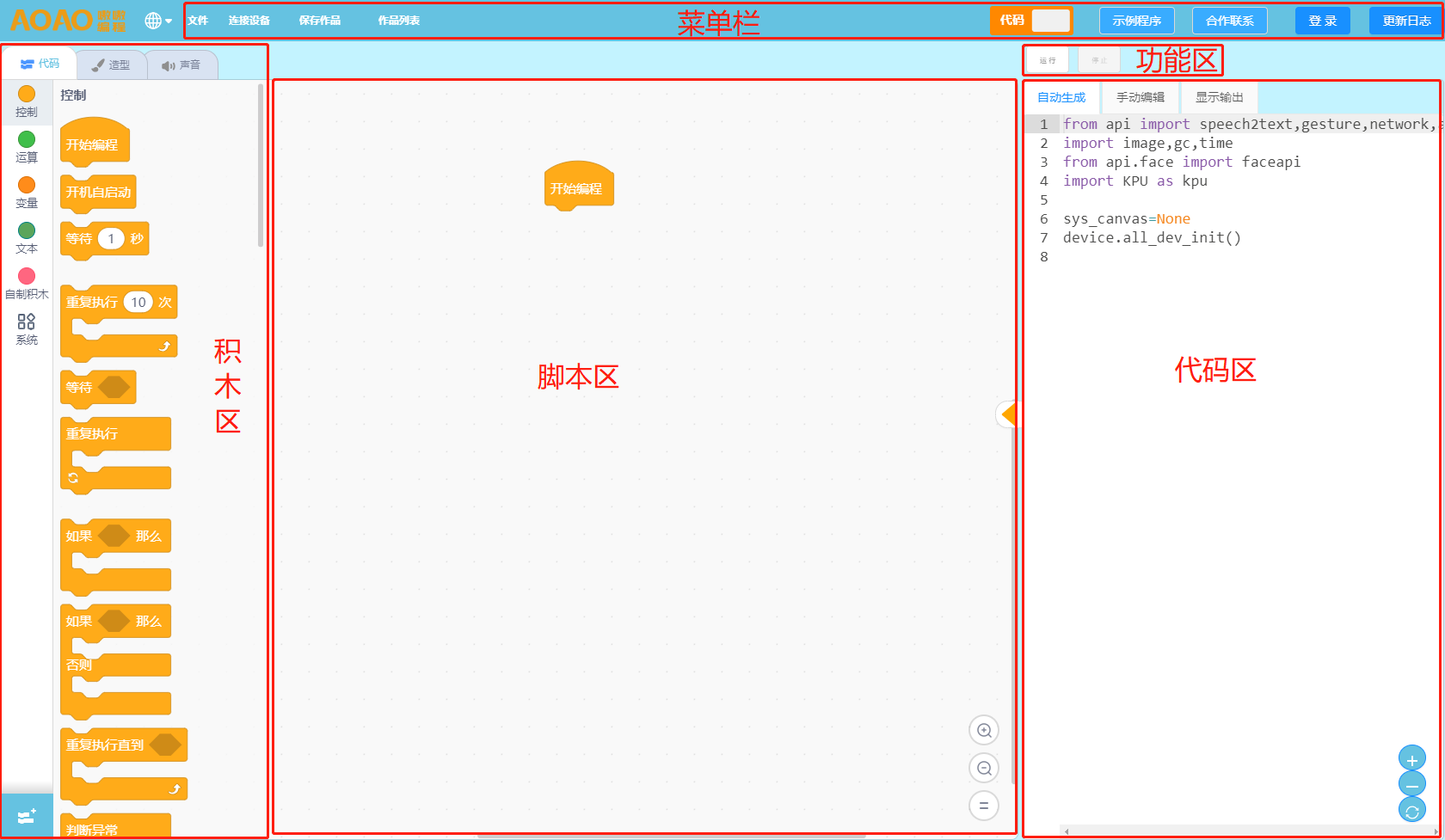Viewport: 1445px width, 840px height.
Task: Zoom in the script workspace
Action: point(984,731)
